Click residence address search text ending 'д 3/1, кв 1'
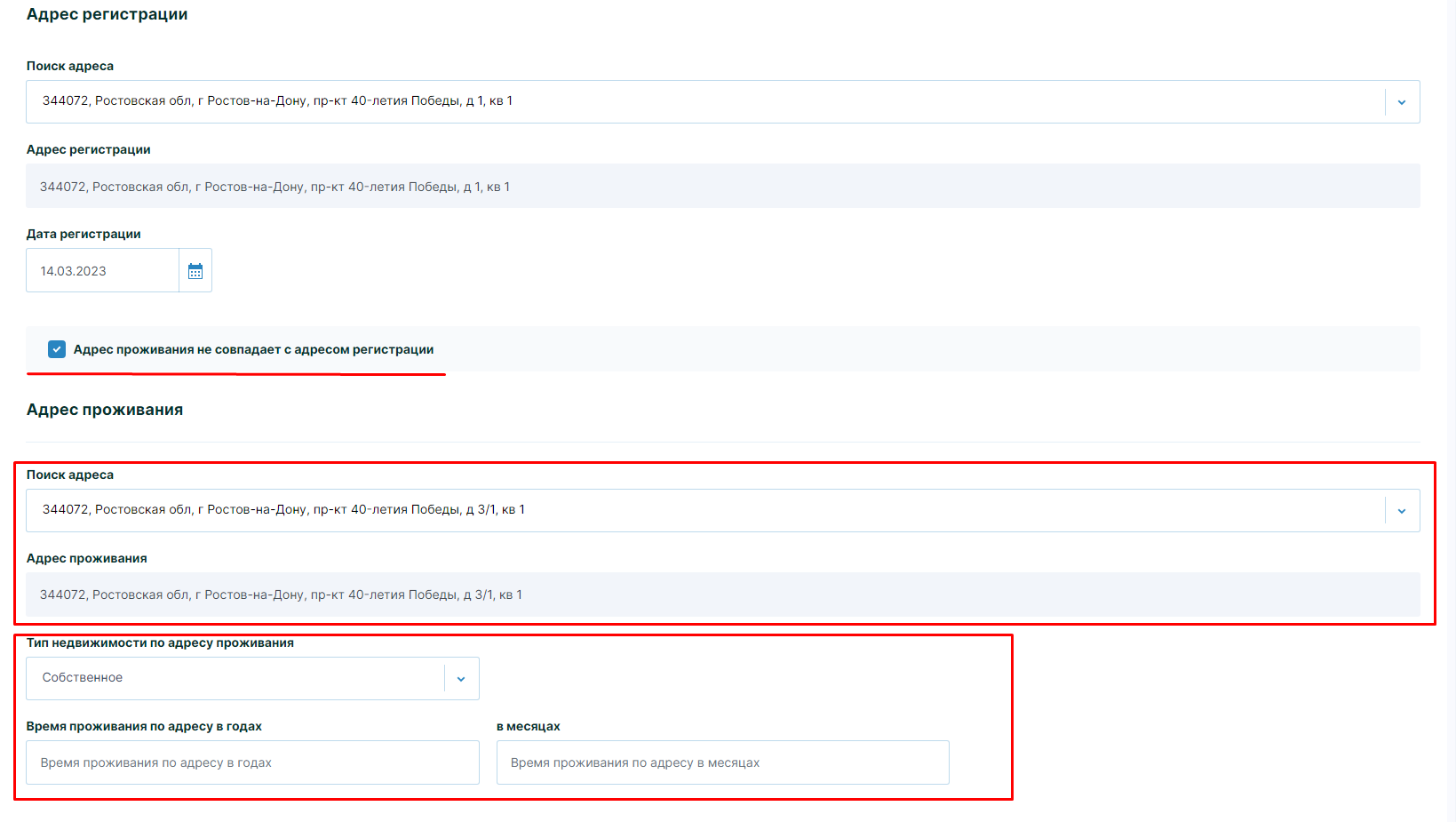 [283, 510]
